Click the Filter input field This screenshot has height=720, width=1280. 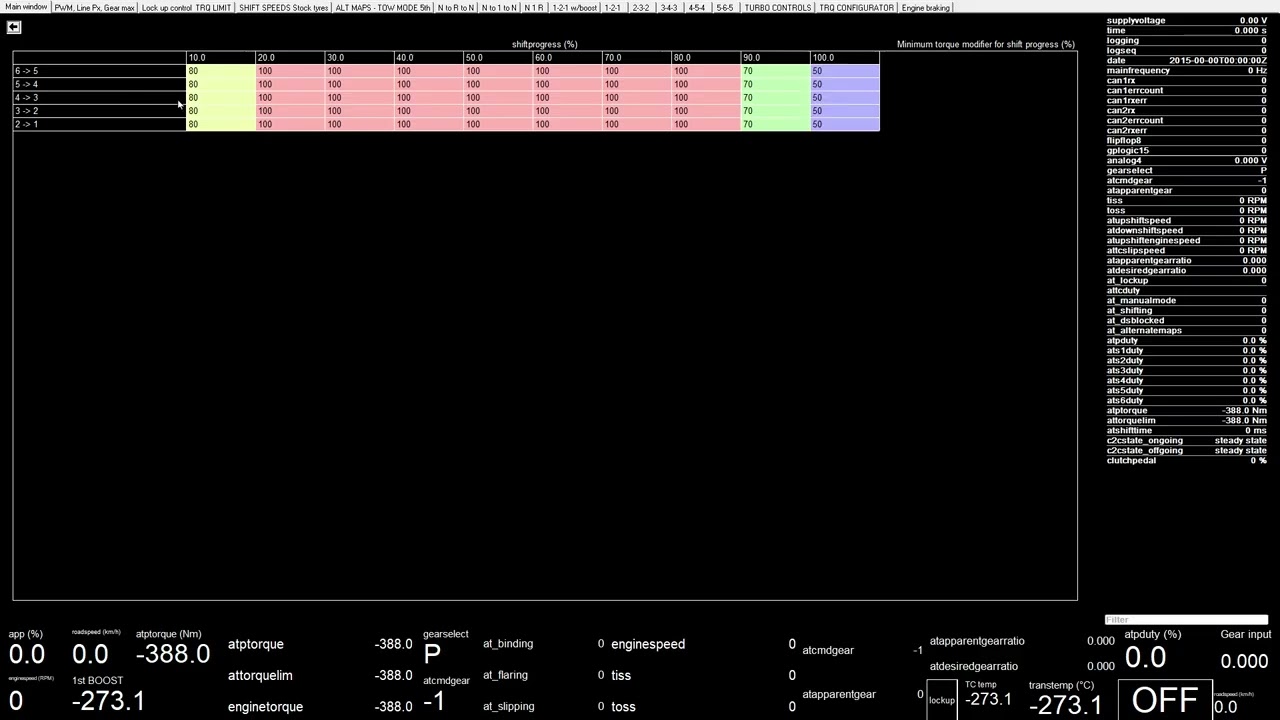1186,619
